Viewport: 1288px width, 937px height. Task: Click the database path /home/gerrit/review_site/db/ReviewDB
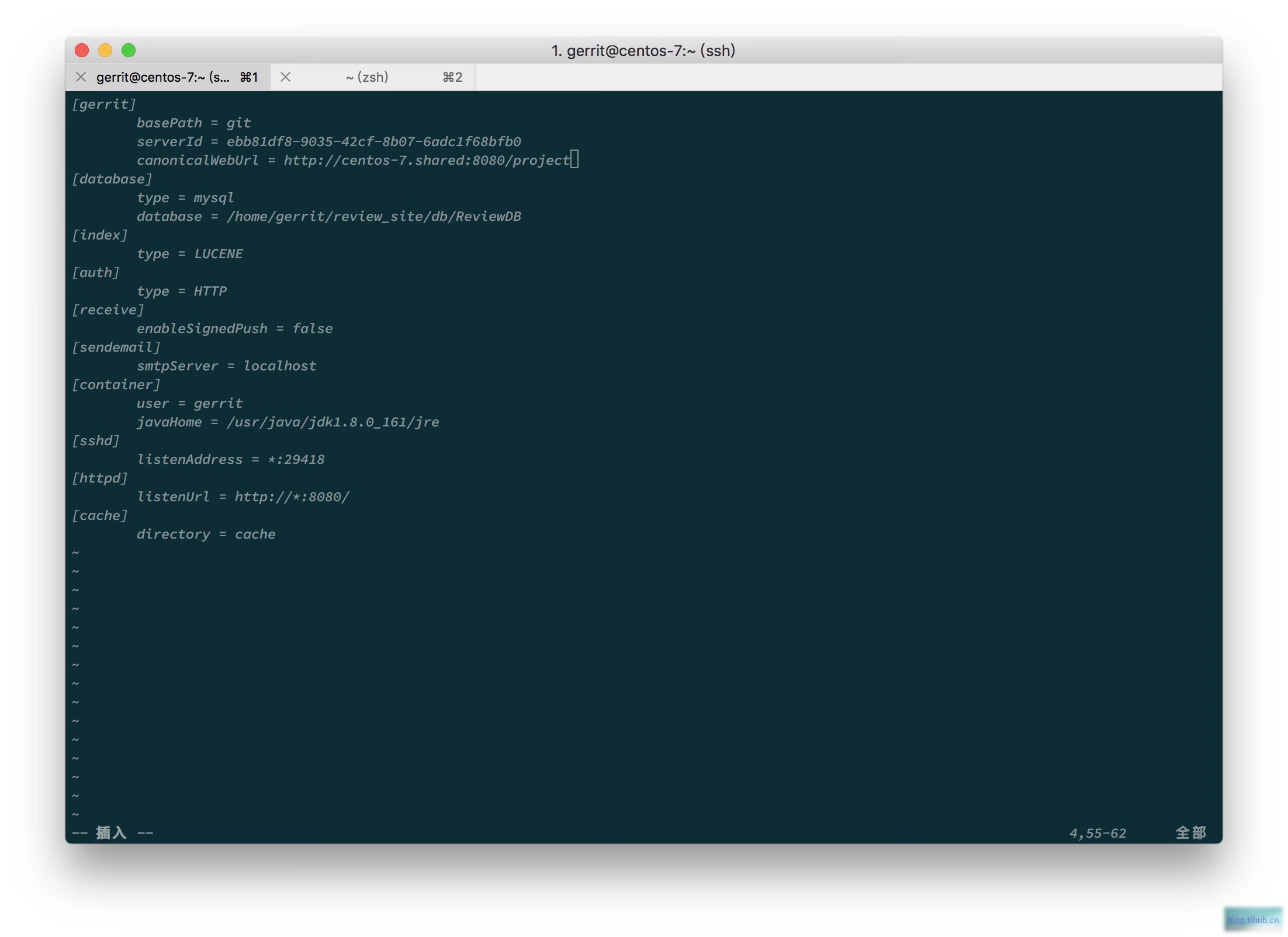coord(374,217)
